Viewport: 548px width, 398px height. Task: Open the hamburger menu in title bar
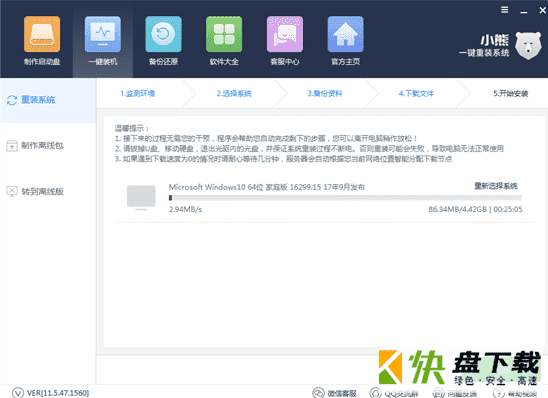point(504,10)
